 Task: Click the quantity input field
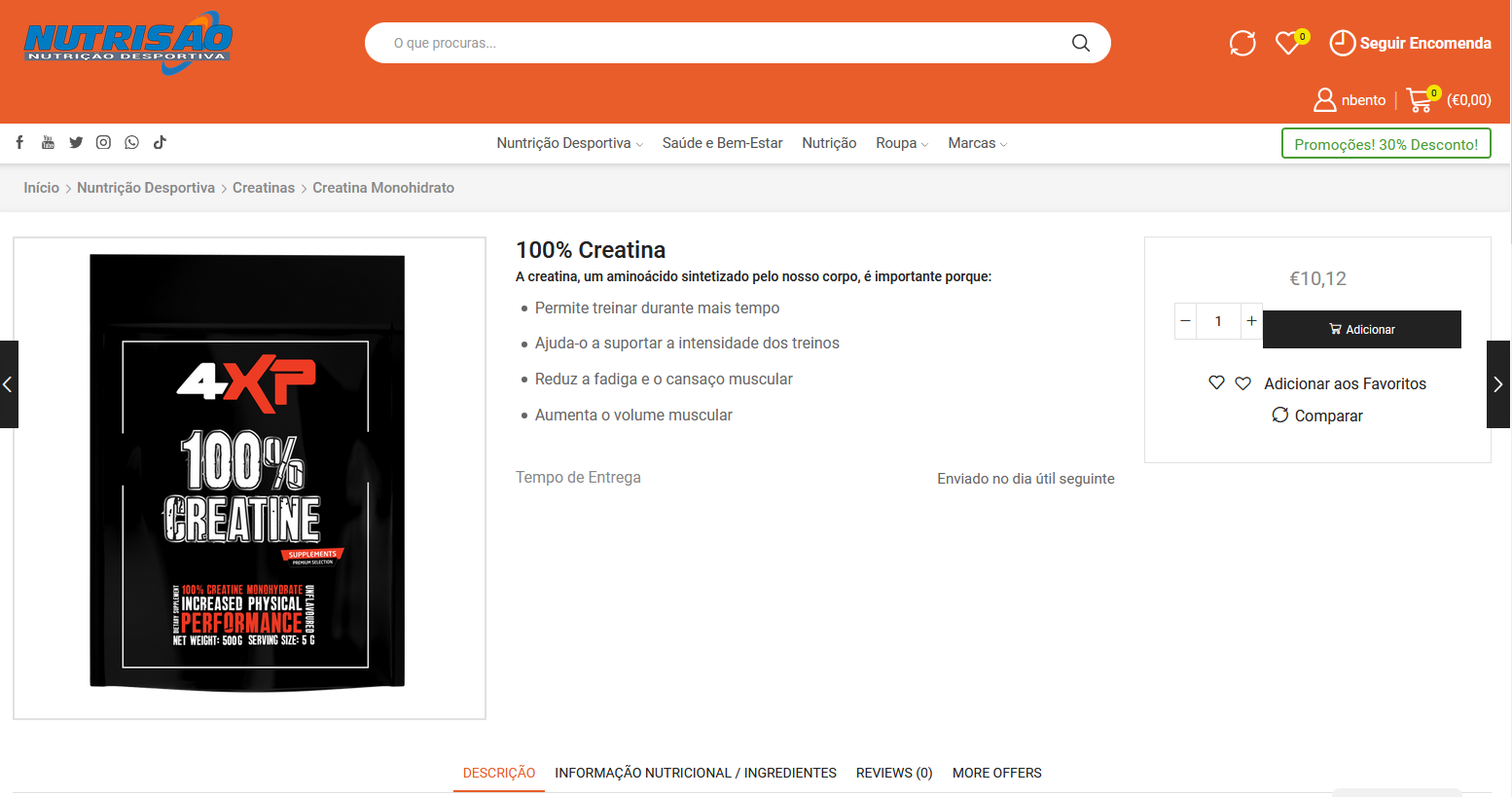tap(1218, 321)
